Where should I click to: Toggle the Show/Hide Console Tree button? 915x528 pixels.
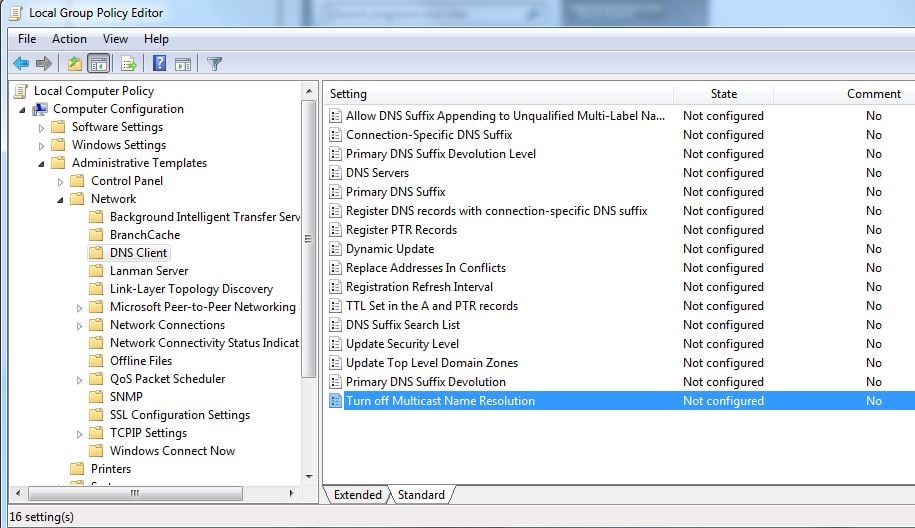point(98,64)
